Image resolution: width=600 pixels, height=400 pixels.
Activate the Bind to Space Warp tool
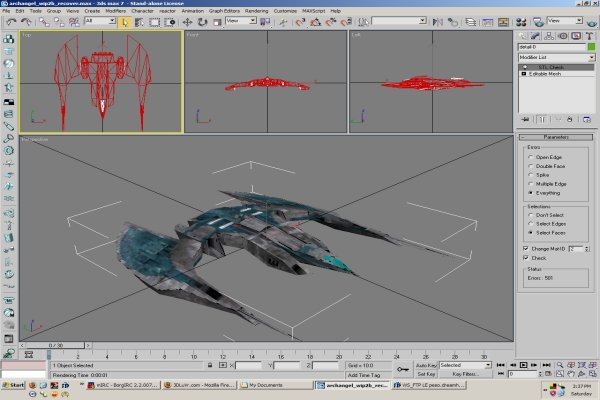[x=74, y=22]
